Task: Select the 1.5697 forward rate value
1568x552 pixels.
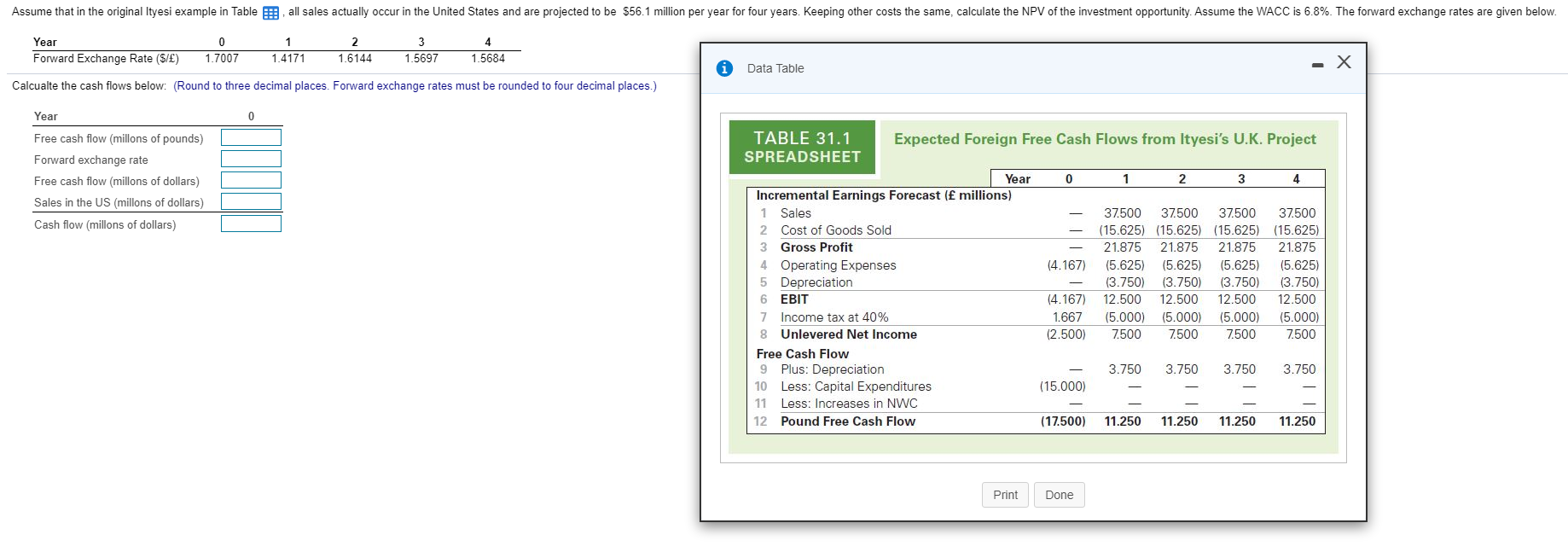Action: pyautogui.click(x=421, y=59)
